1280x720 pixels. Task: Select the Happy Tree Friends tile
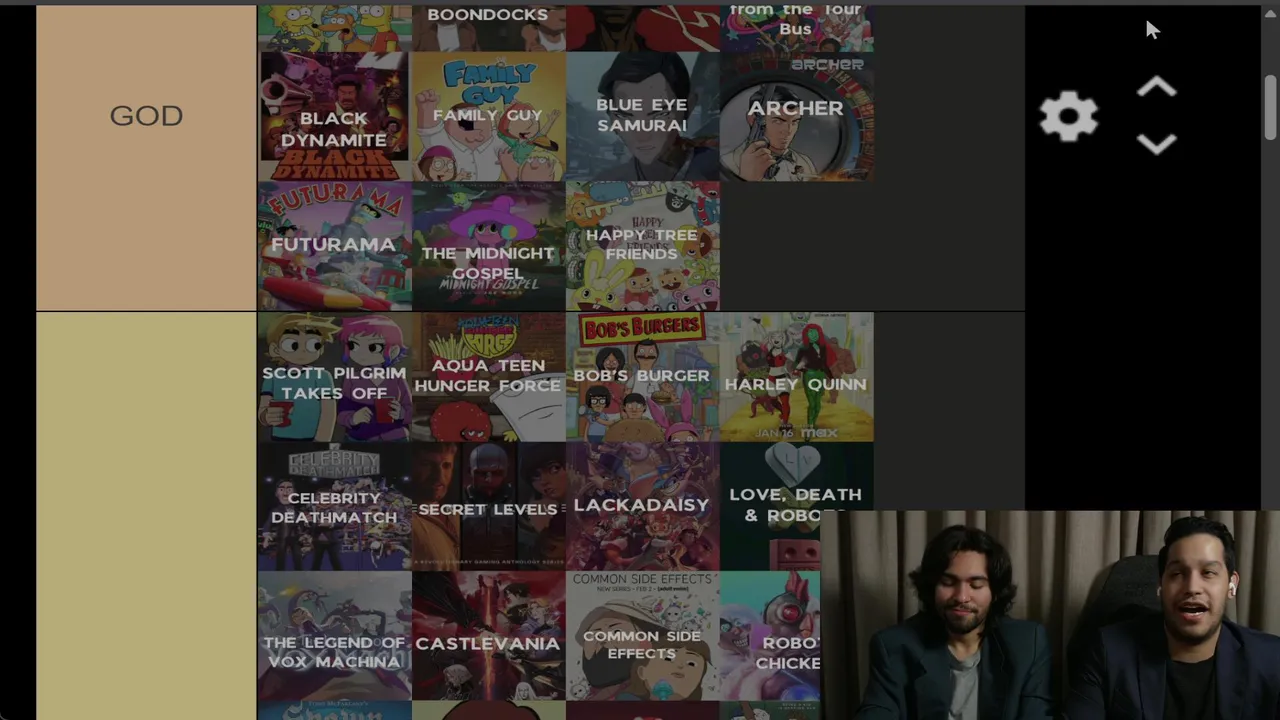tap(642, 246)
